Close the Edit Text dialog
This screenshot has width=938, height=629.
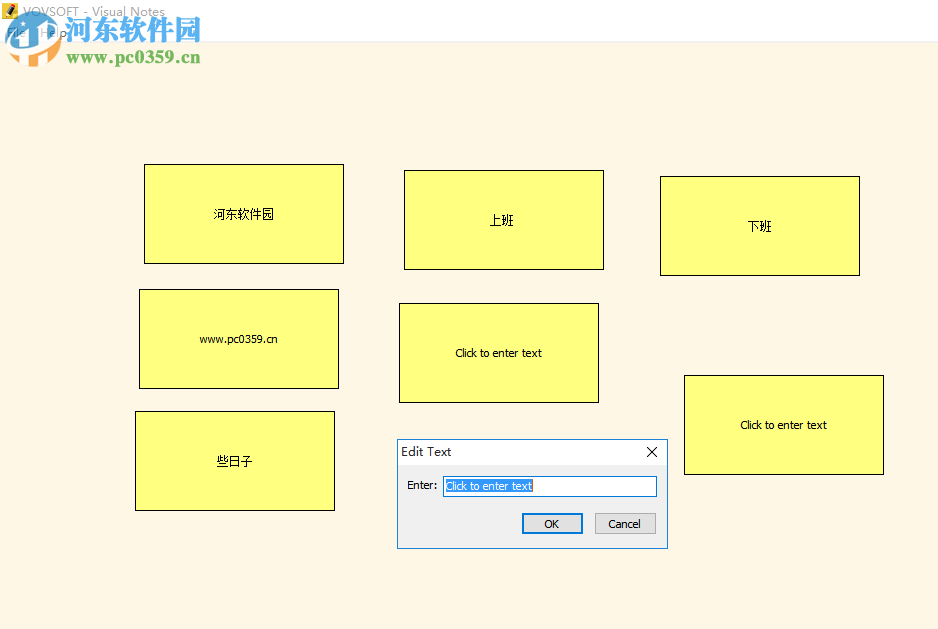pyautogui.click(x=651, y=452)
